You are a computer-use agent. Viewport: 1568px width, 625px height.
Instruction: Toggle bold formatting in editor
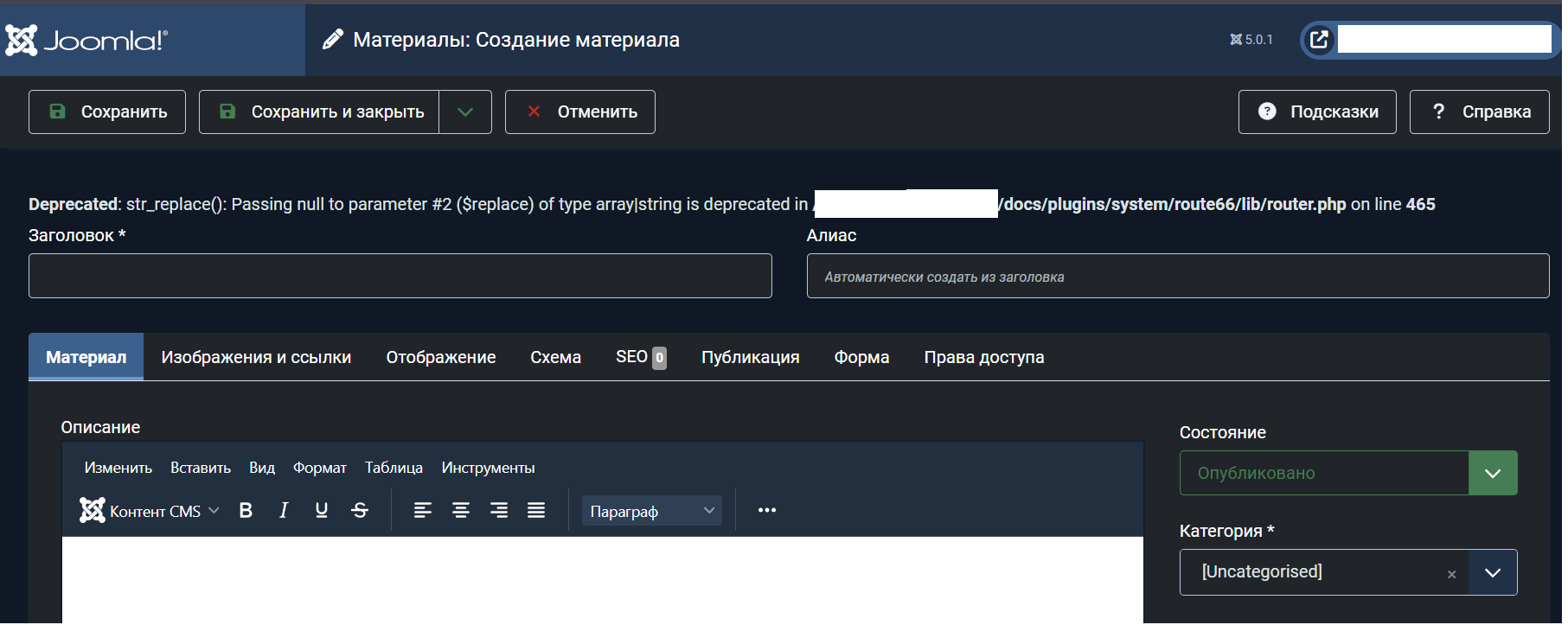[246, 510]
